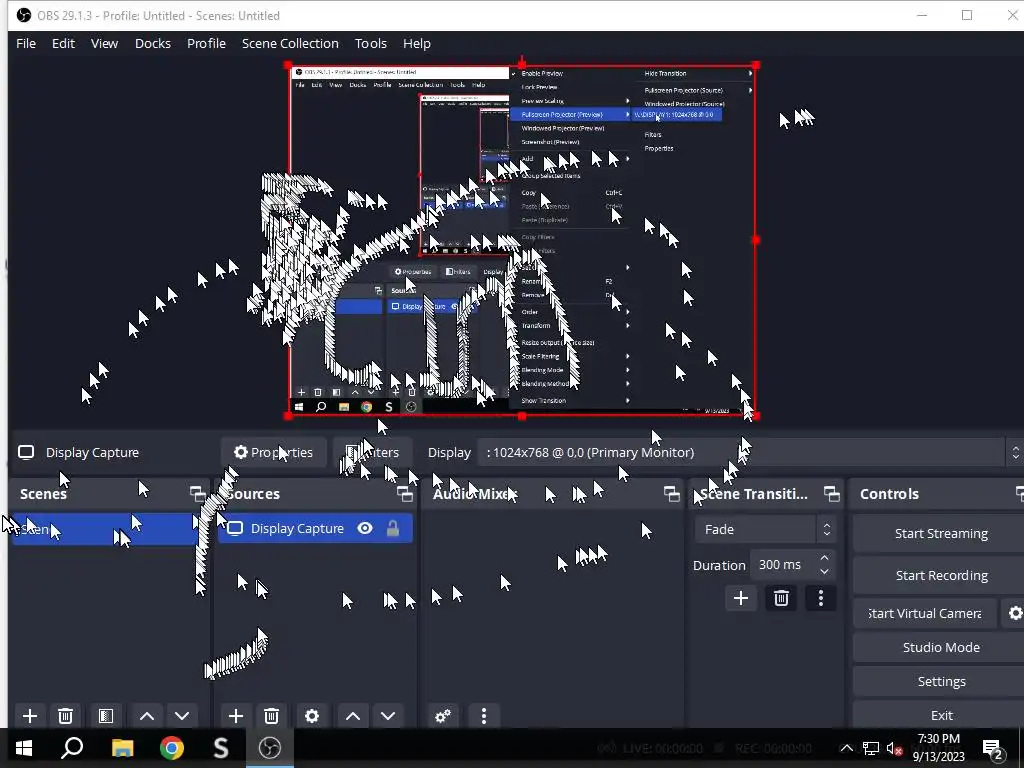Screen dimensions: 1024x768
Task: Decrease transition duration with down arrow
Action: [x=824, y=572]
